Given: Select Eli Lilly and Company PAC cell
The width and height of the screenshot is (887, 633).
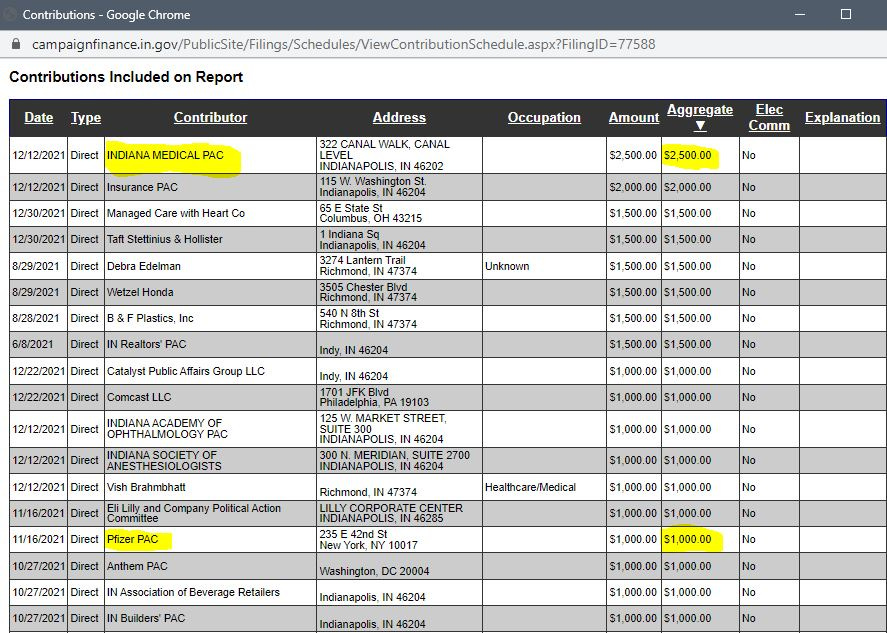Looking at the screenshot, I should pos(210,513).
